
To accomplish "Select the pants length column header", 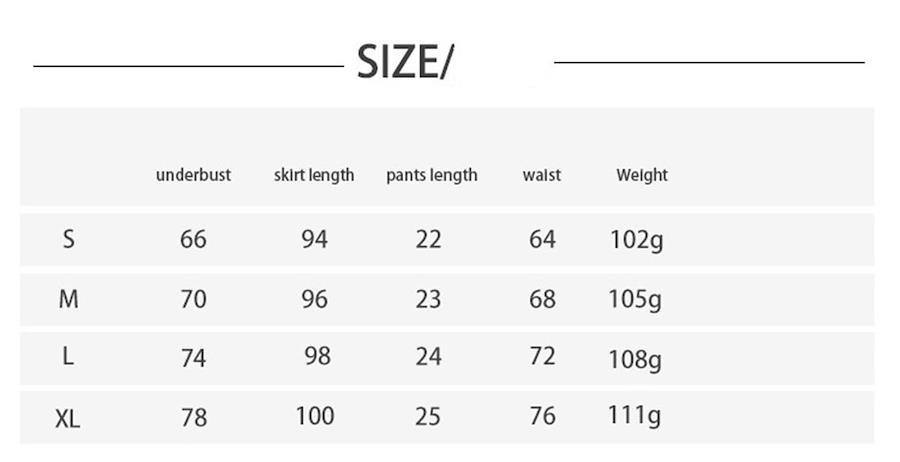I will (432, 175).
